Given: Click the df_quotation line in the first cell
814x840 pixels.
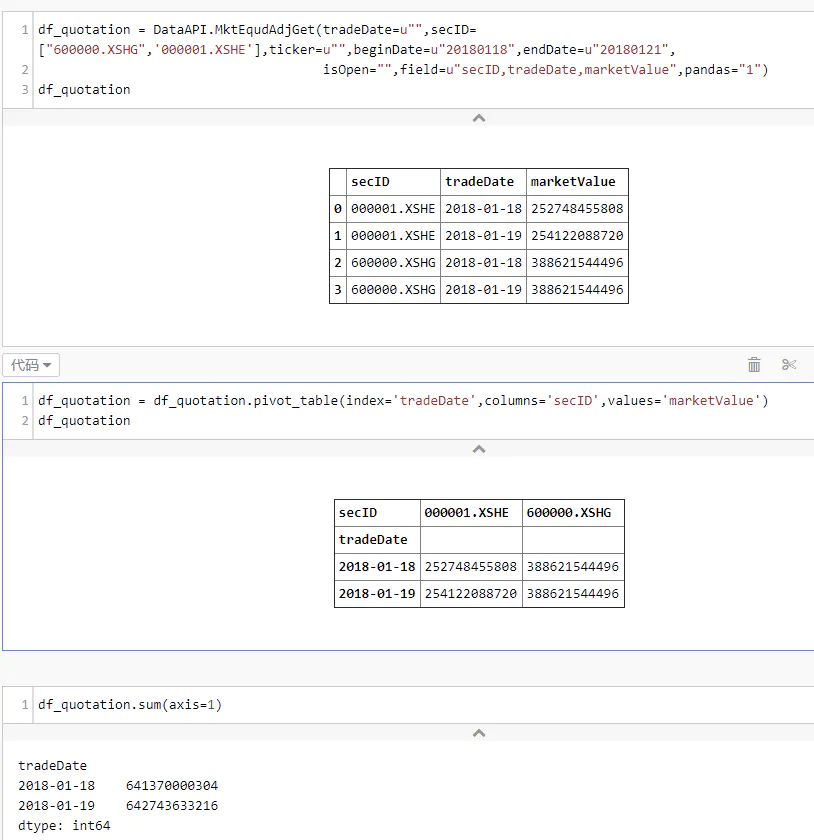Looking at the screenshot, I should (x=84, y=89).
